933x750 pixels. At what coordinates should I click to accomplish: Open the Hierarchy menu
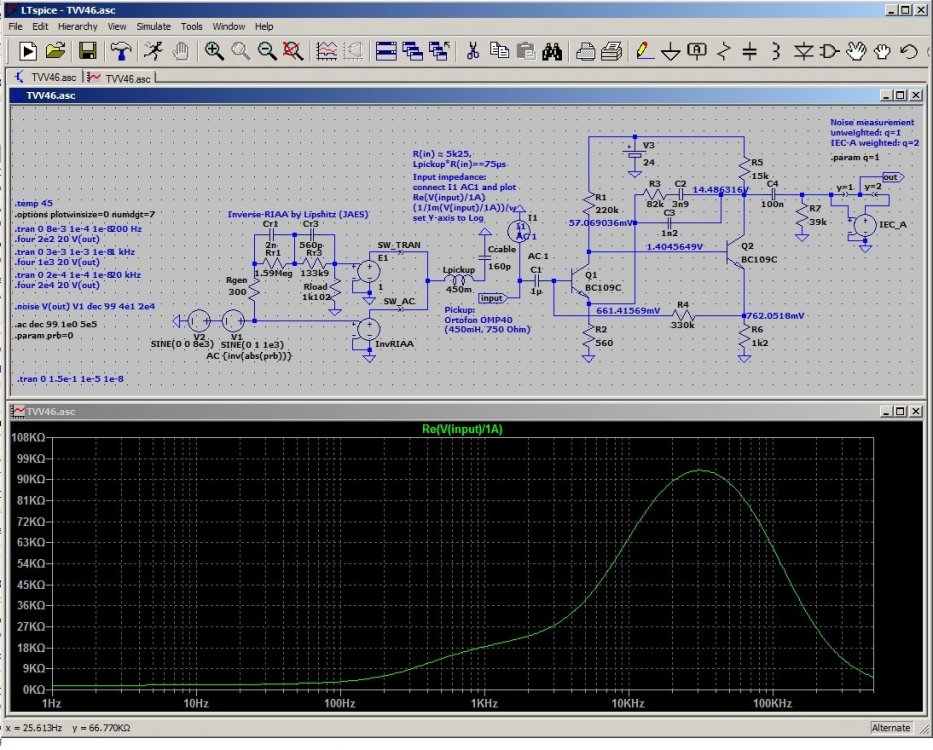77,26
